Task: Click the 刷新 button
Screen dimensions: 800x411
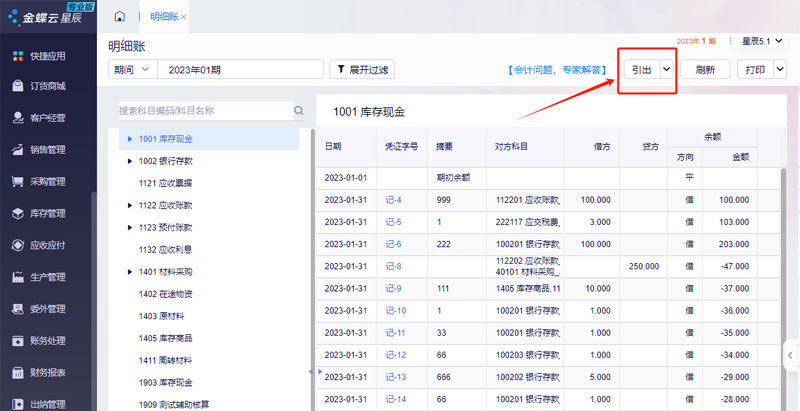Action: tap(705, 70)
